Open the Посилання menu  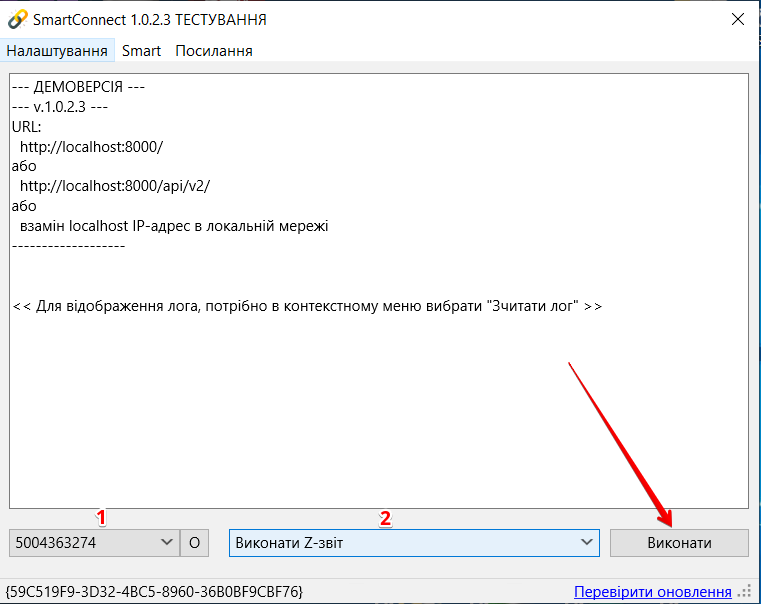214,50
